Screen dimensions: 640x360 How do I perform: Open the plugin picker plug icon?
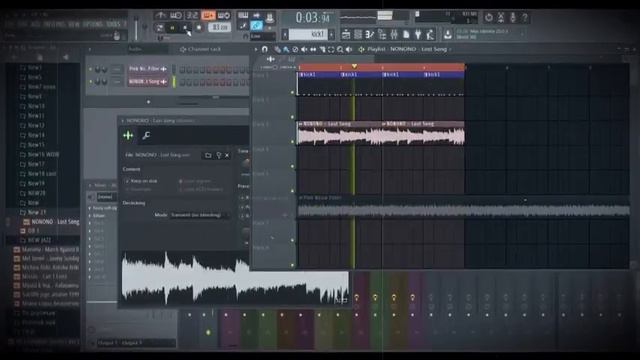(418, 35)
